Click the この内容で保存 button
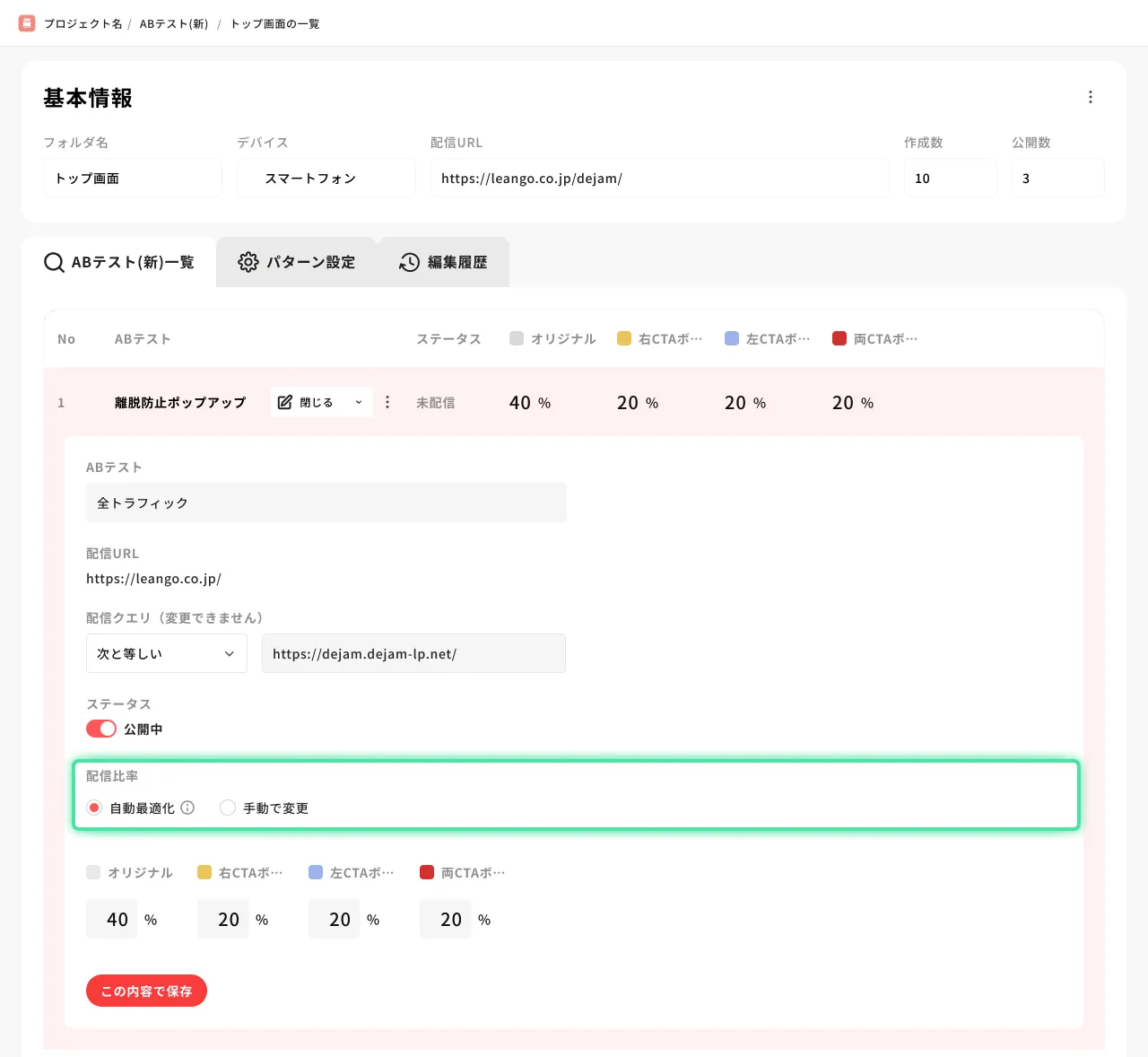The width and height of the screenshot is (1148, 1057). (146, 991)
